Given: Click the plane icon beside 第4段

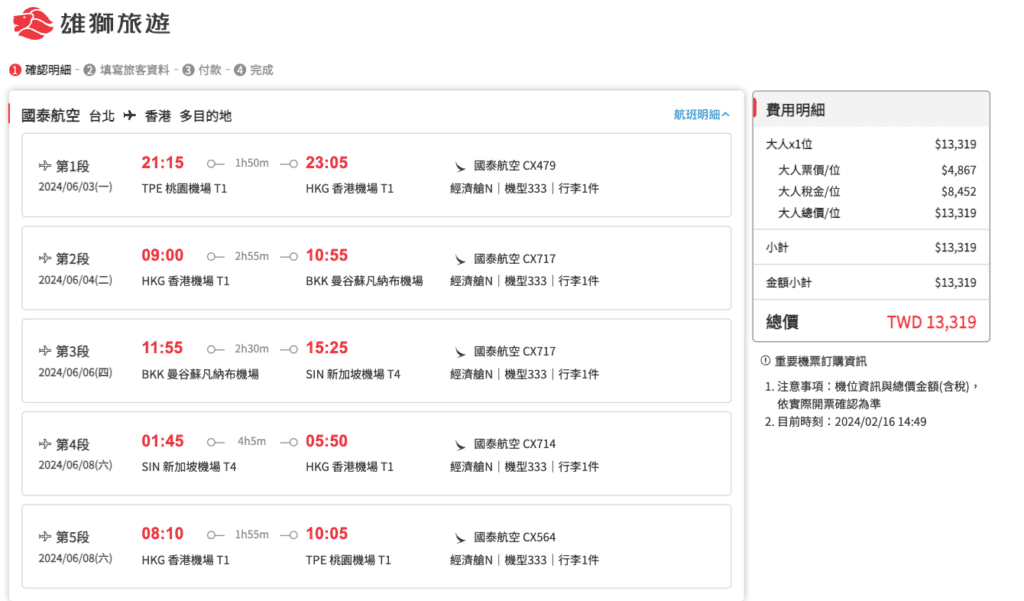Looking at the screenshot, I should pos(44,444).
